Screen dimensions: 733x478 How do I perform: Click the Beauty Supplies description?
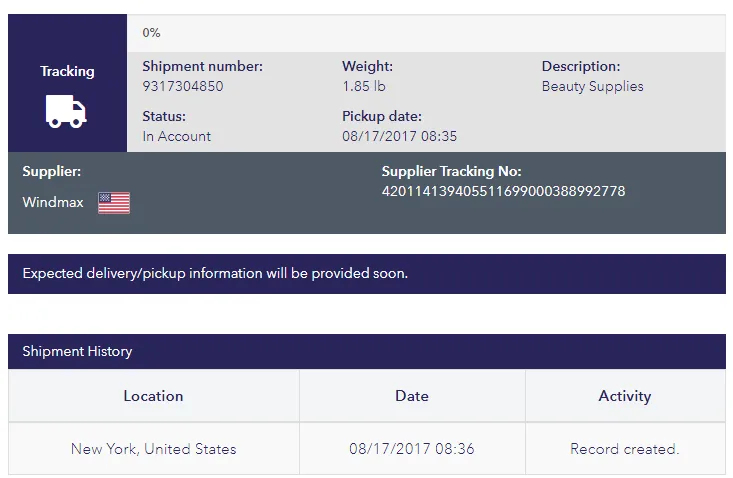point(593,86)
